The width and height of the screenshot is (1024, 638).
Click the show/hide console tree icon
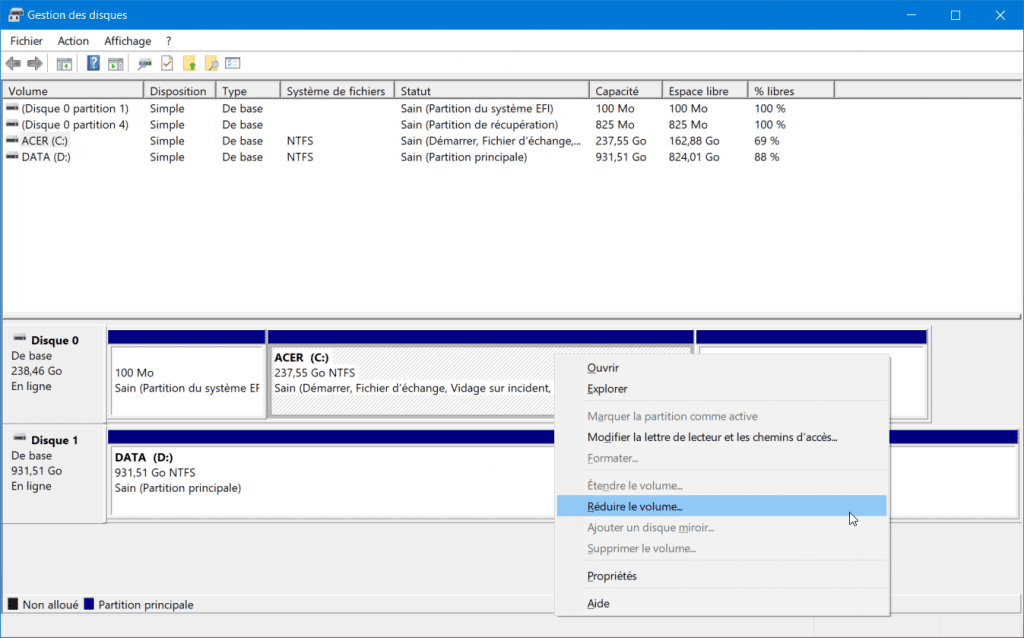[64, 64]
